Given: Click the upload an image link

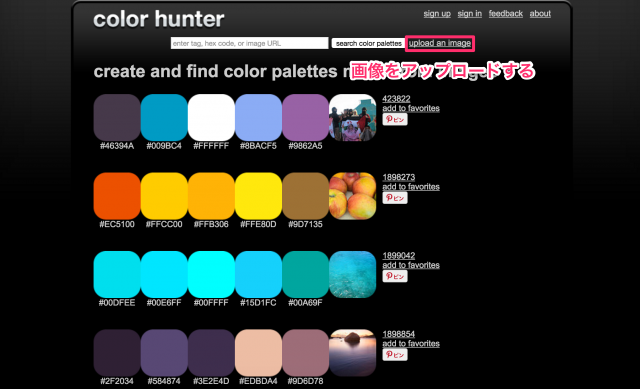Looking at the screenshot, I should 440,43.
